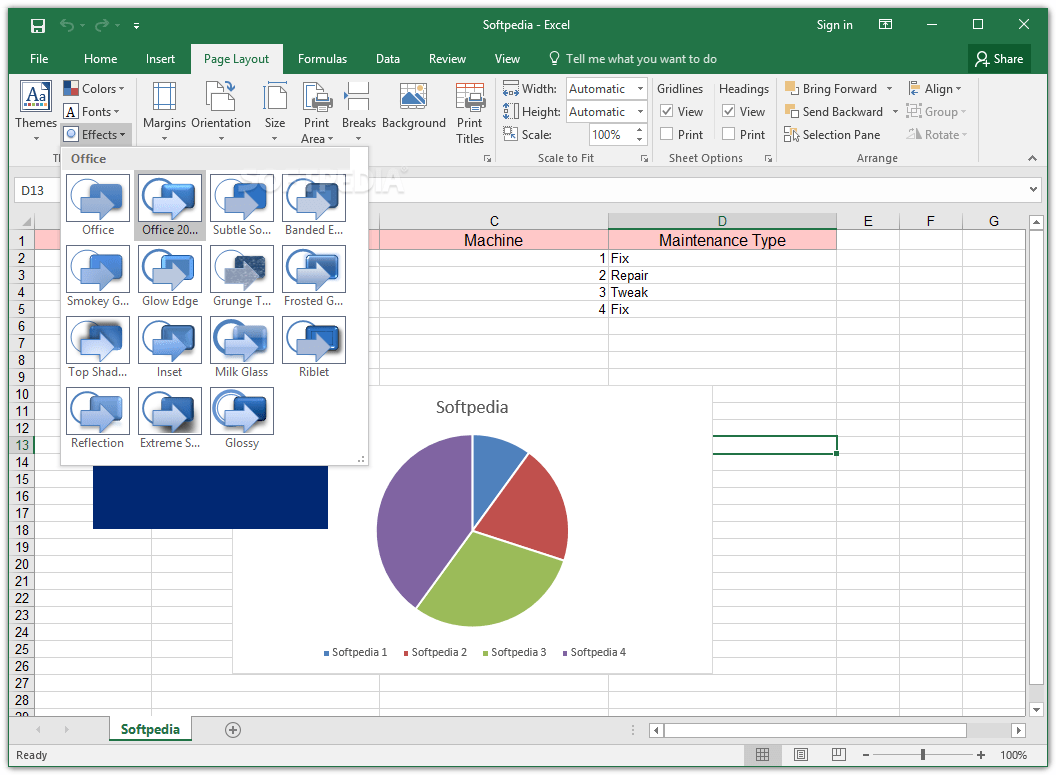Image resolution: width=1056 pixels, height=775 pixels.
Task: Switch to the Formulas ribbon tab
Action: (x=322, y=58)
